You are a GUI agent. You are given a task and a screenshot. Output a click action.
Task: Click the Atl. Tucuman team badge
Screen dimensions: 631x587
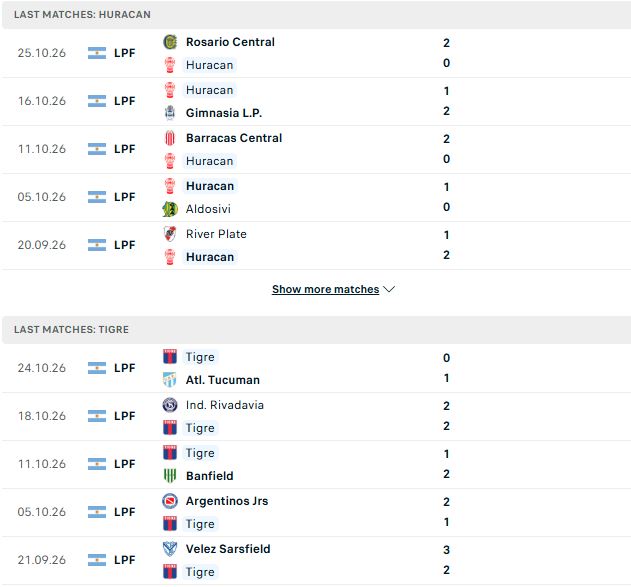[x=170, y=380]
